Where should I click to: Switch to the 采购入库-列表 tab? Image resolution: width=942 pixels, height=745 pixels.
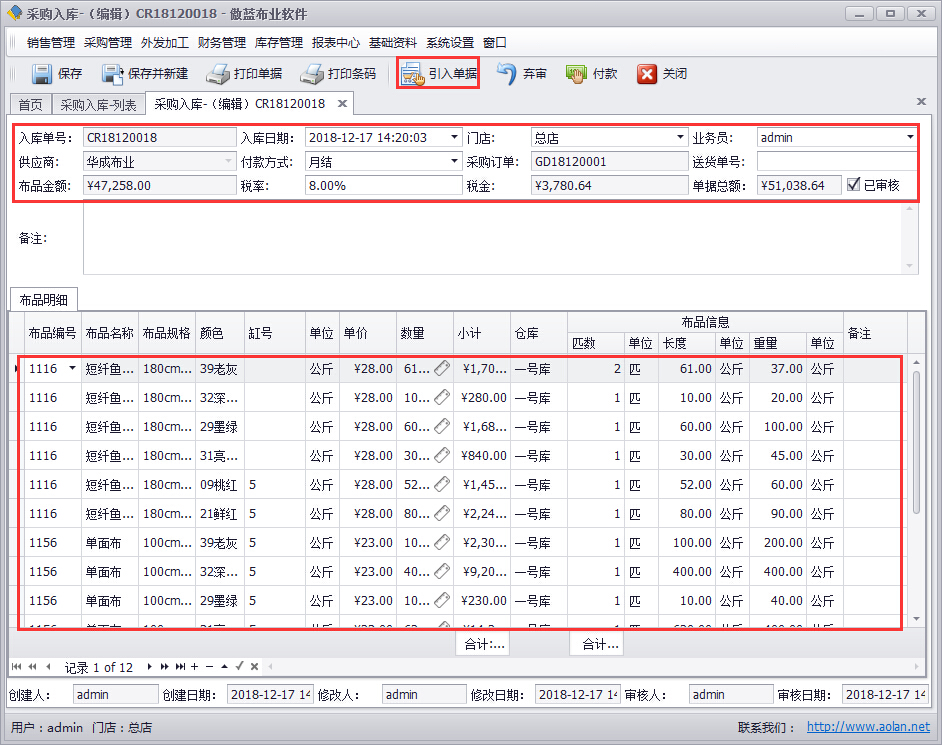98,104
